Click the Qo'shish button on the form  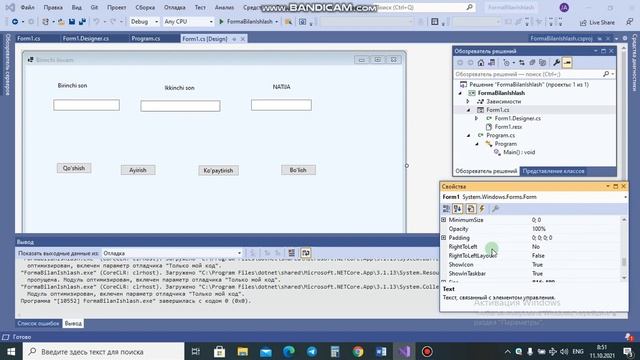coord(74,168)
